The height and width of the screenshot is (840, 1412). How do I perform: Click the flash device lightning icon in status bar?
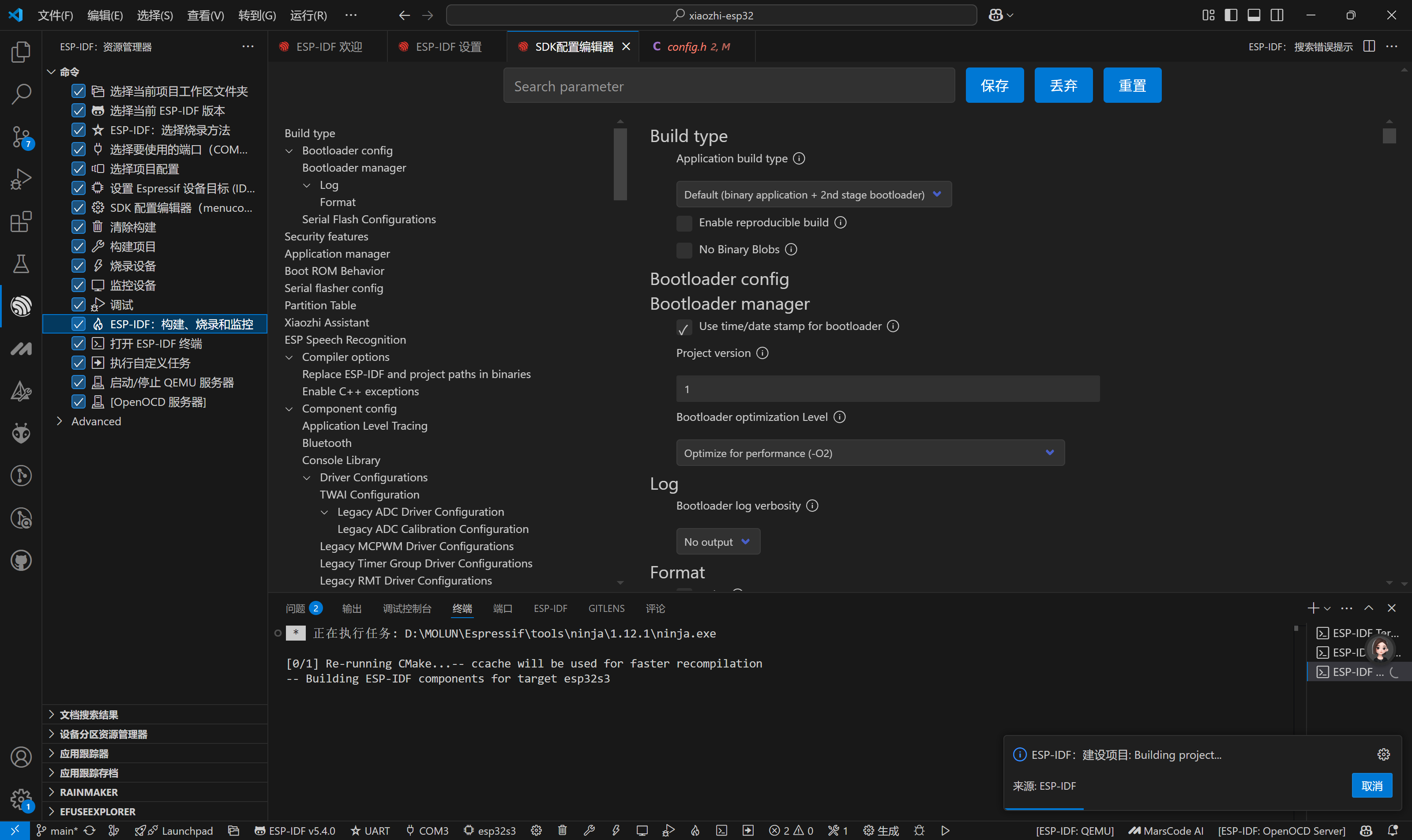tap(616, 830)
